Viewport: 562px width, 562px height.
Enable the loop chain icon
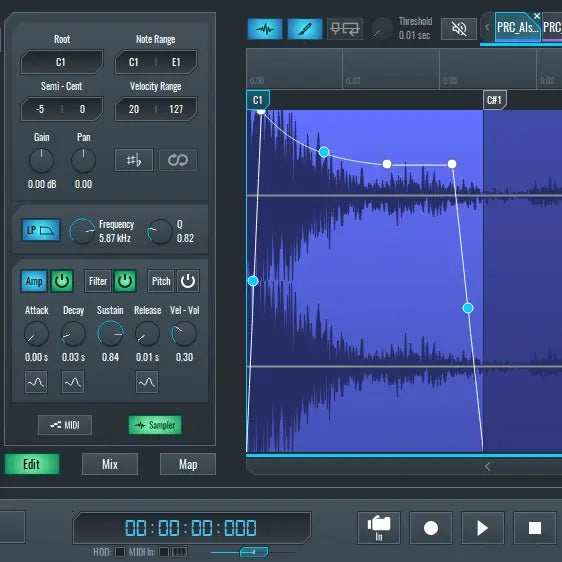[x=178, y=160]
